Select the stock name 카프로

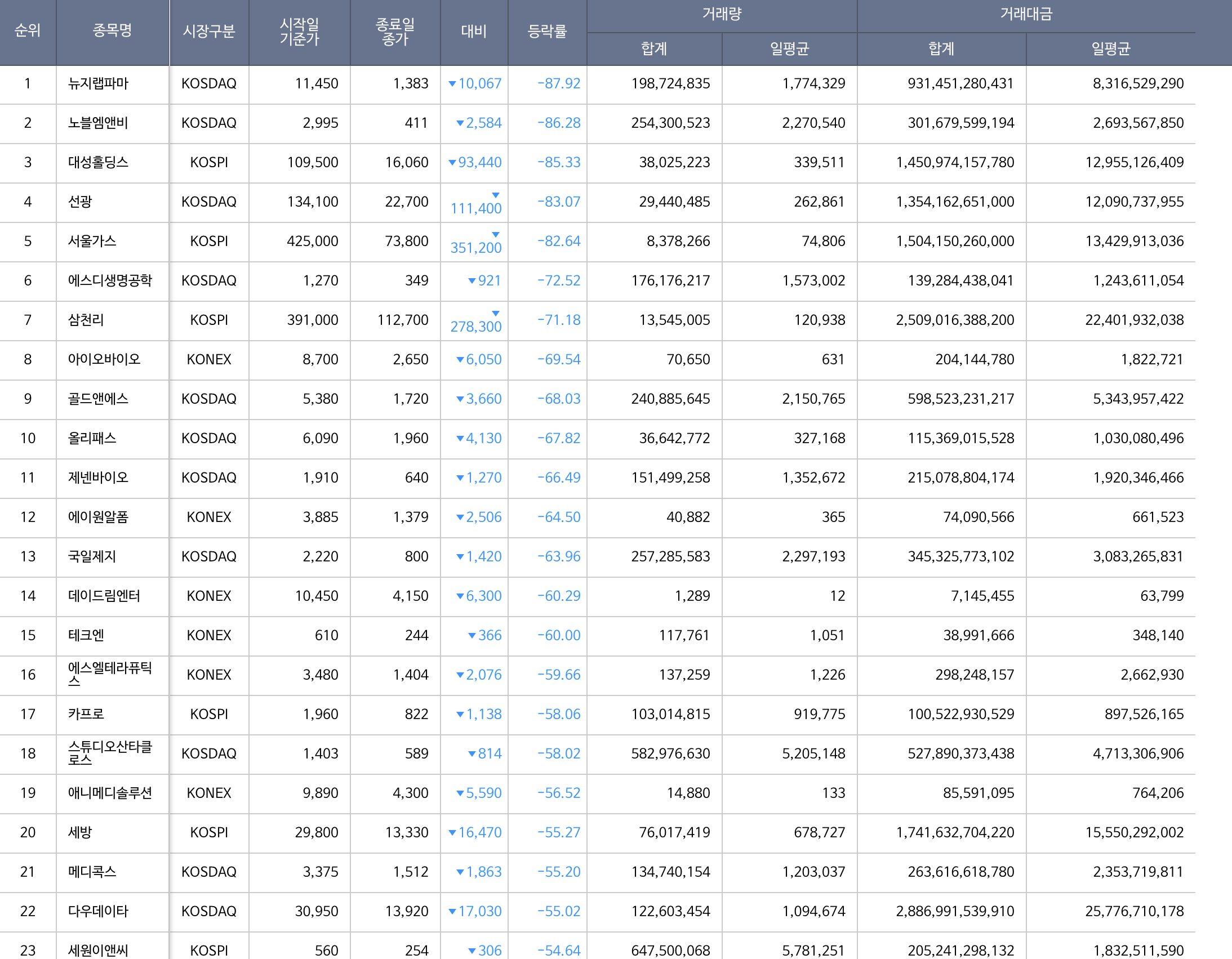pos(86,715)
